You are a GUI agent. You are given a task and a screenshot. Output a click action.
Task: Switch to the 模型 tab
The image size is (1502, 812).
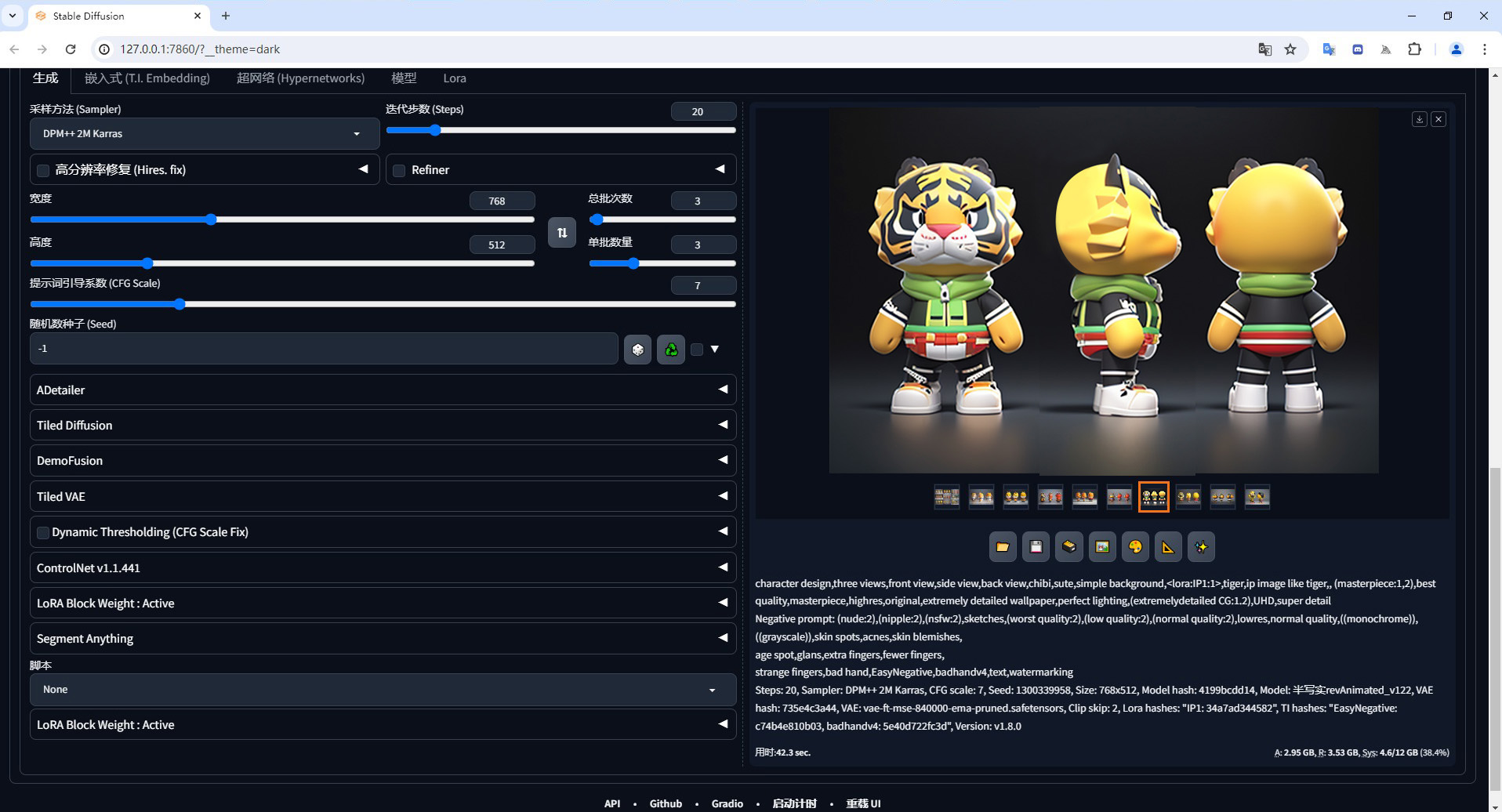(x=404, y=78)
